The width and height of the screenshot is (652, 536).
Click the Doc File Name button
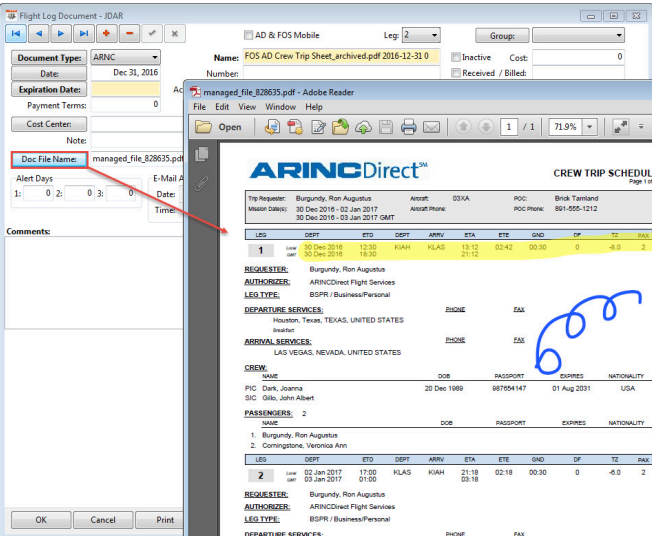[x=49, y=159]
